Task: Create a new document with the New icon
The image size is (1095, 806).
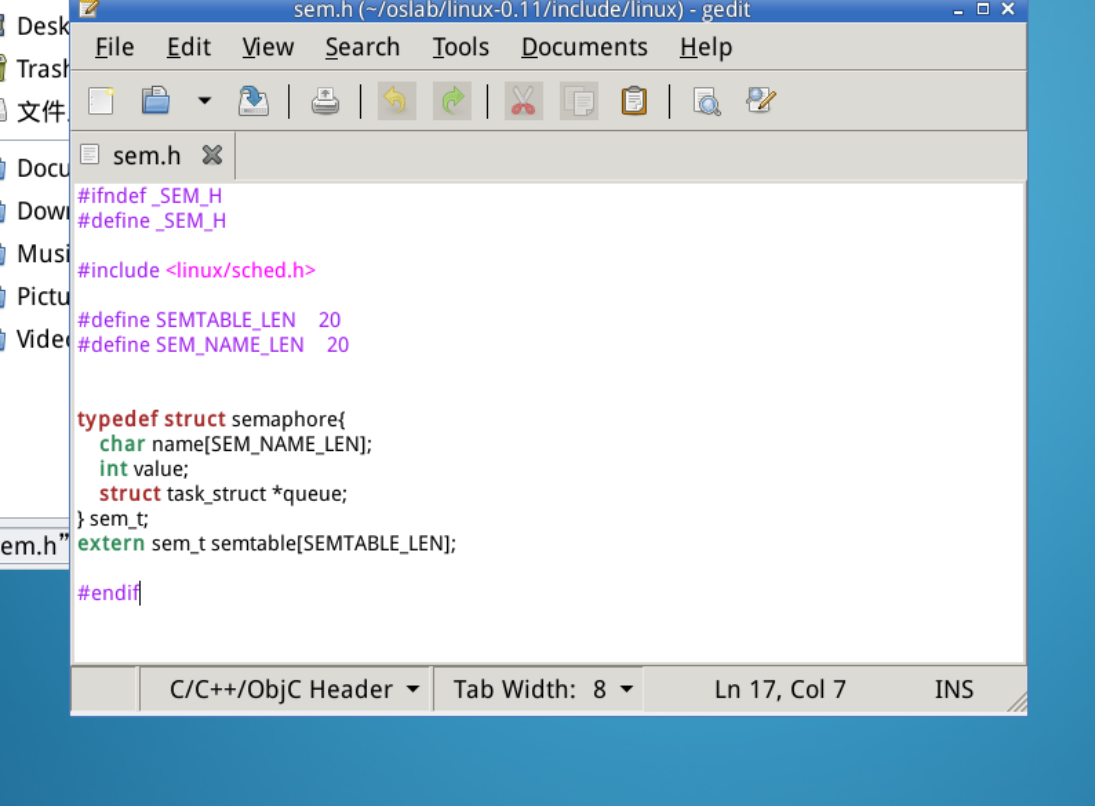Action: click(x=101, y=101)
